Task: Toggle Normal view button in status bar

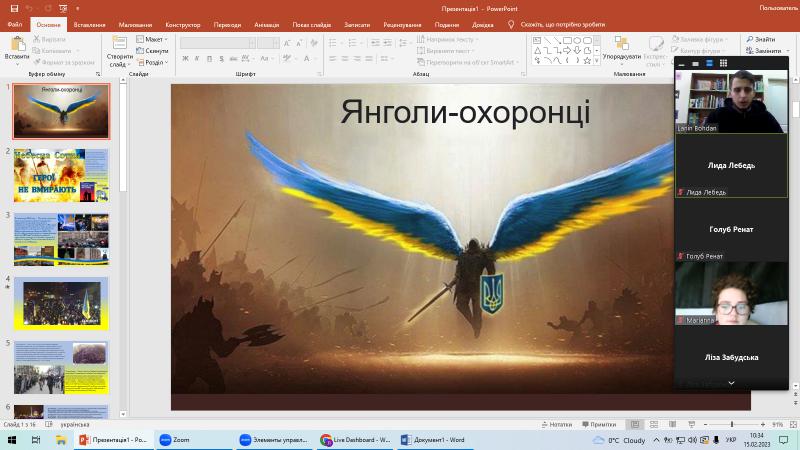Action: pos(635,424)
